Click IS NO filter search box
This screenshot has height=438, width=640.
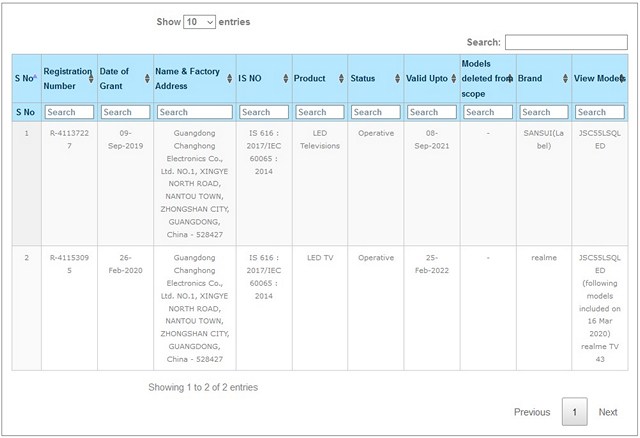[264, 112]
